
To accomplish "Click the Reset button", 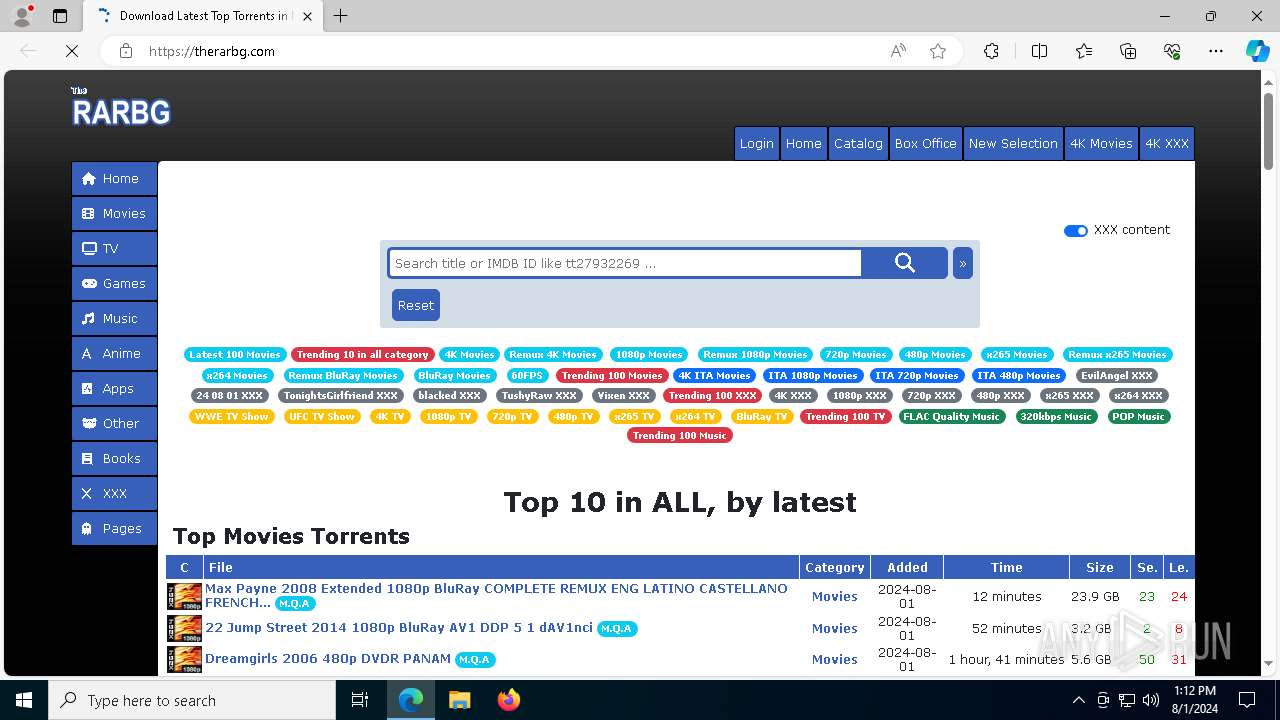I will [x=416, y=305].
